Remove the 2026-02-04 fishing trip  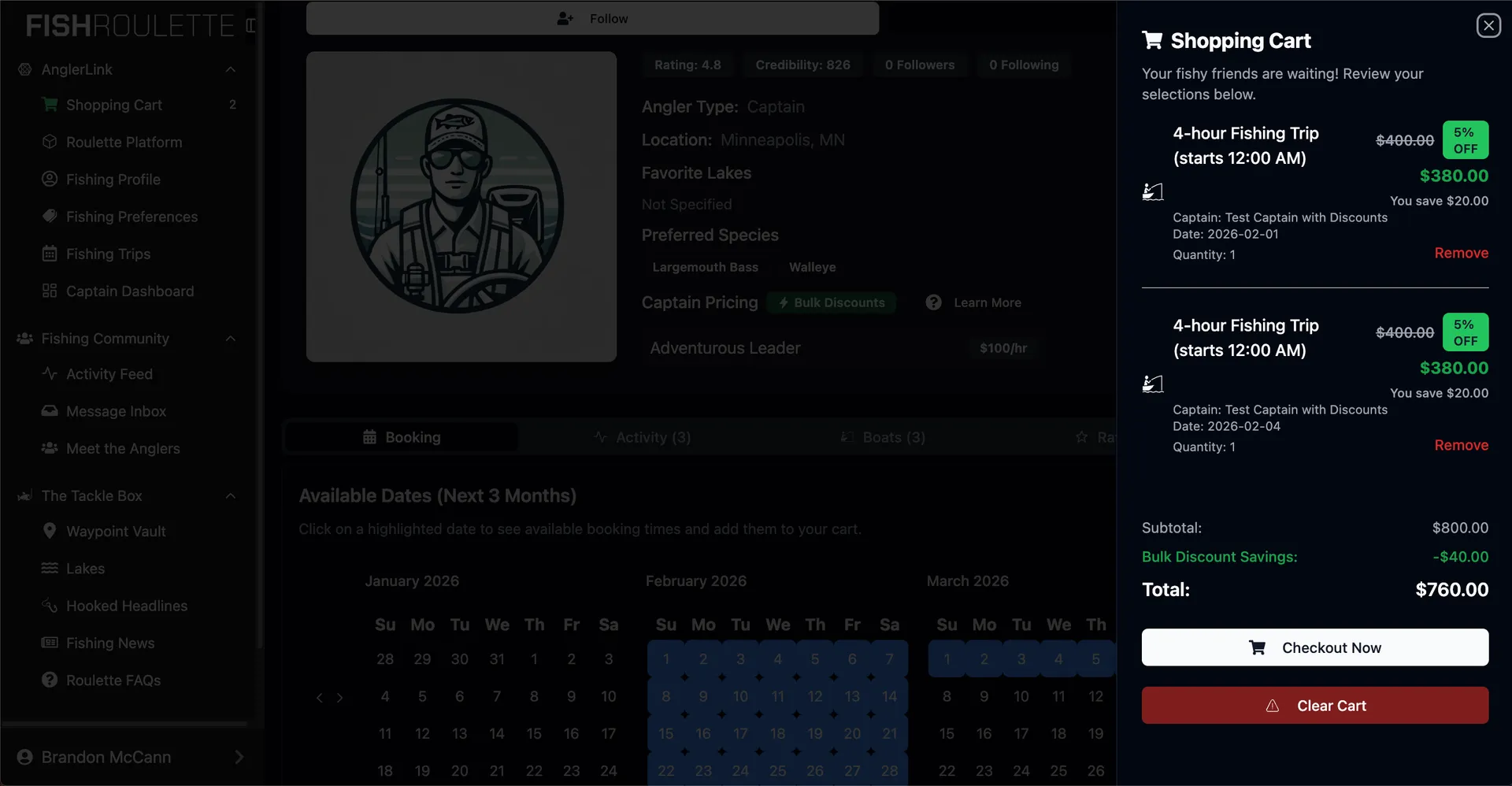click(1461, 445)
